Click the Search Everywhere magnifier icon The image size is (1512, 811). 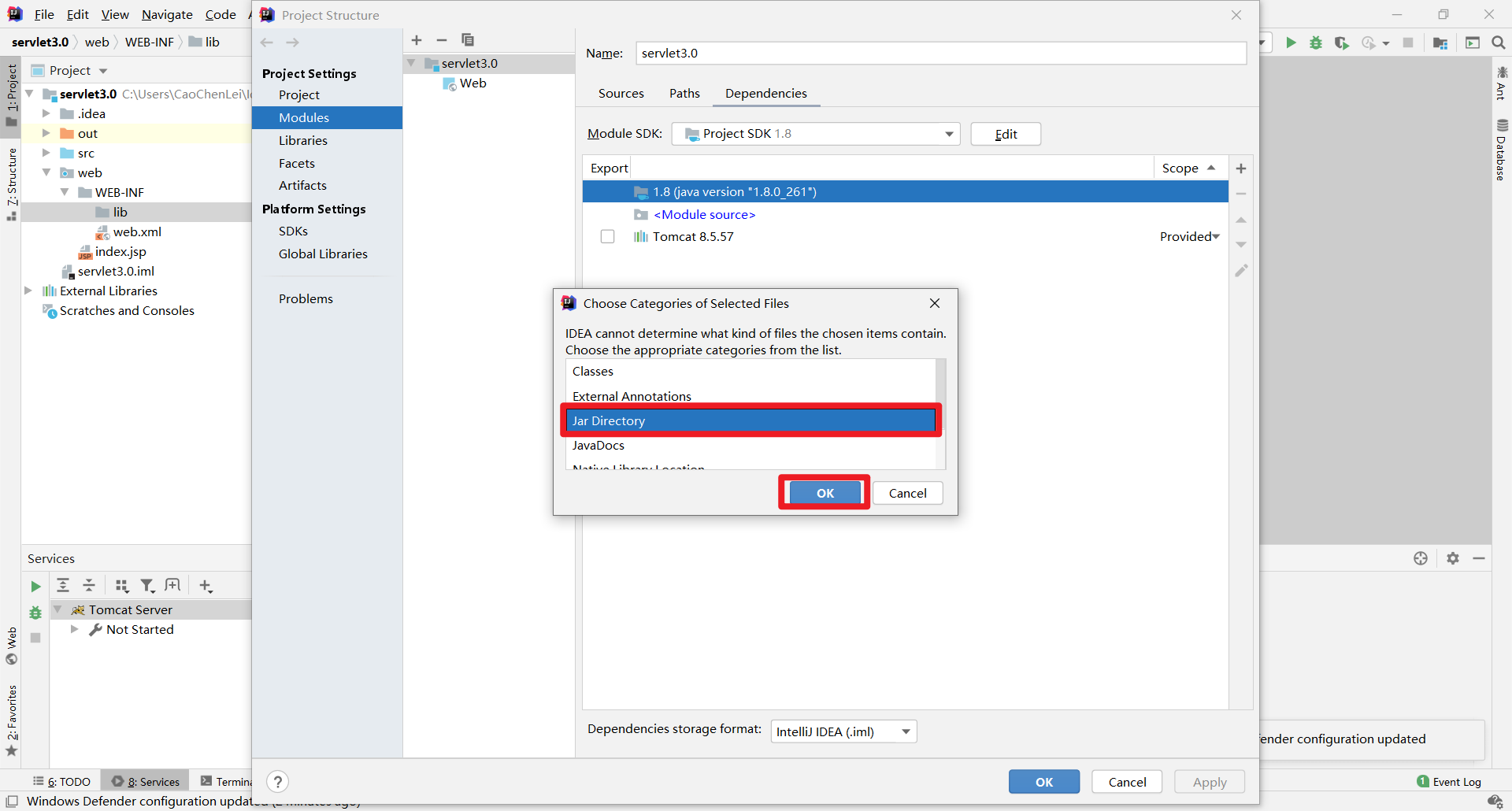(1499, 43)
